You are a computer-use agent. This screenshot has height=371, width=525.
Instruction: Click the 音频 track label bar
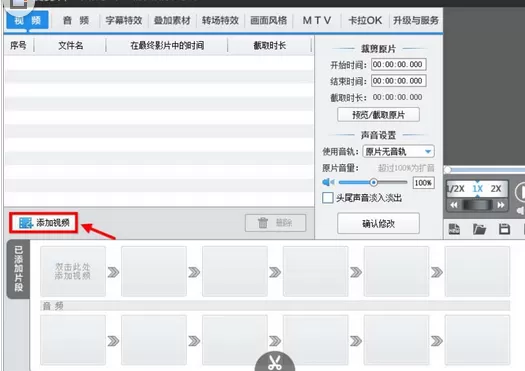click(275, 305)
